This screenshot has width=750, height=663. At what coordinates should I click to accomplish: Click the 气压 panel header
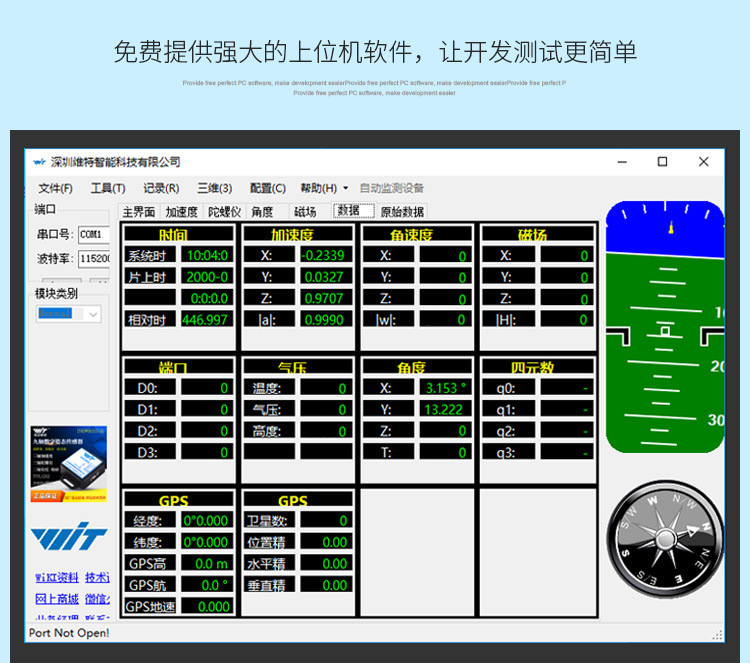point(298,366)
